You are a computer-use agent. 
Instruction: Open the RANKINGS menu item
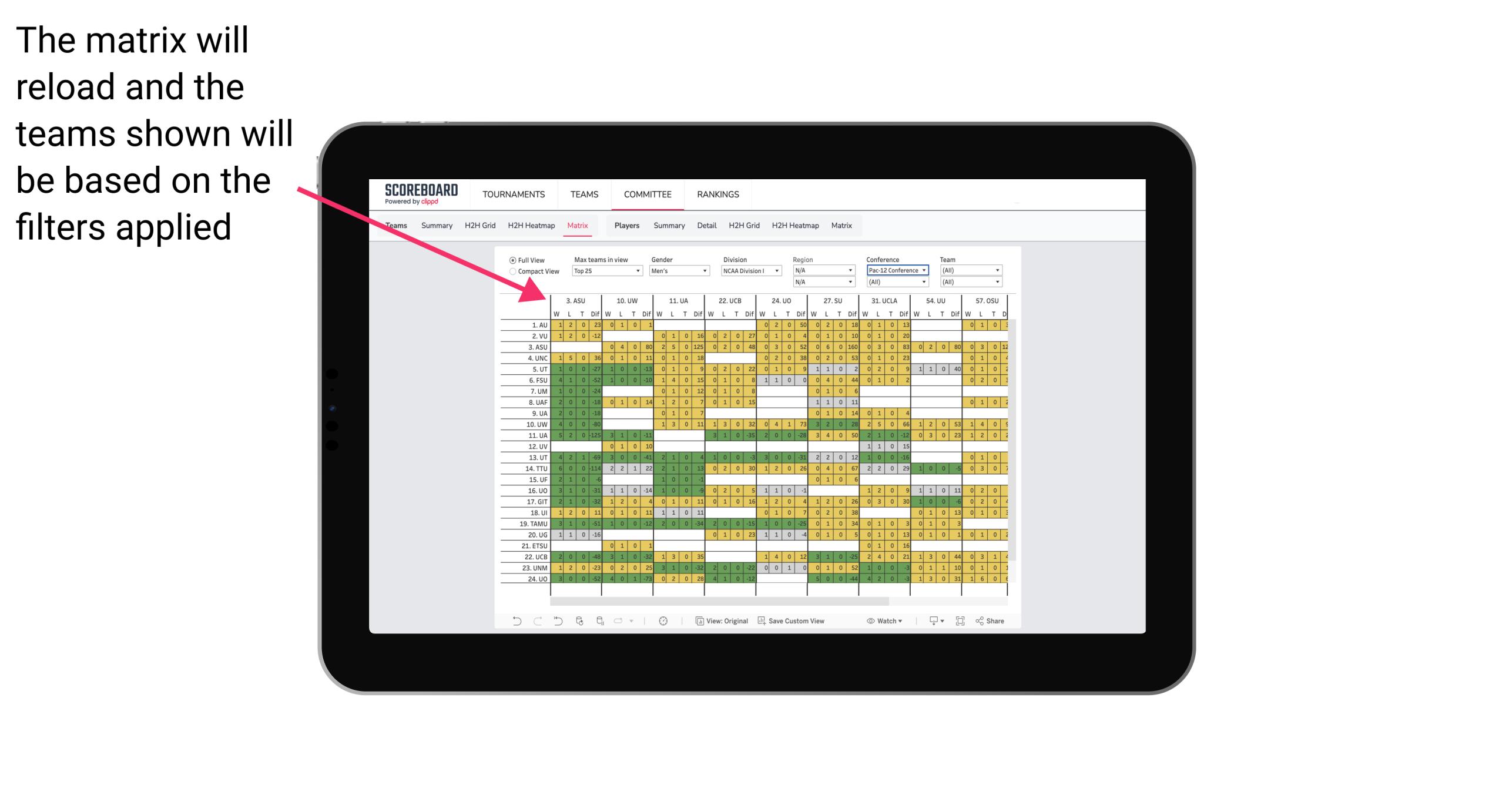716,194
